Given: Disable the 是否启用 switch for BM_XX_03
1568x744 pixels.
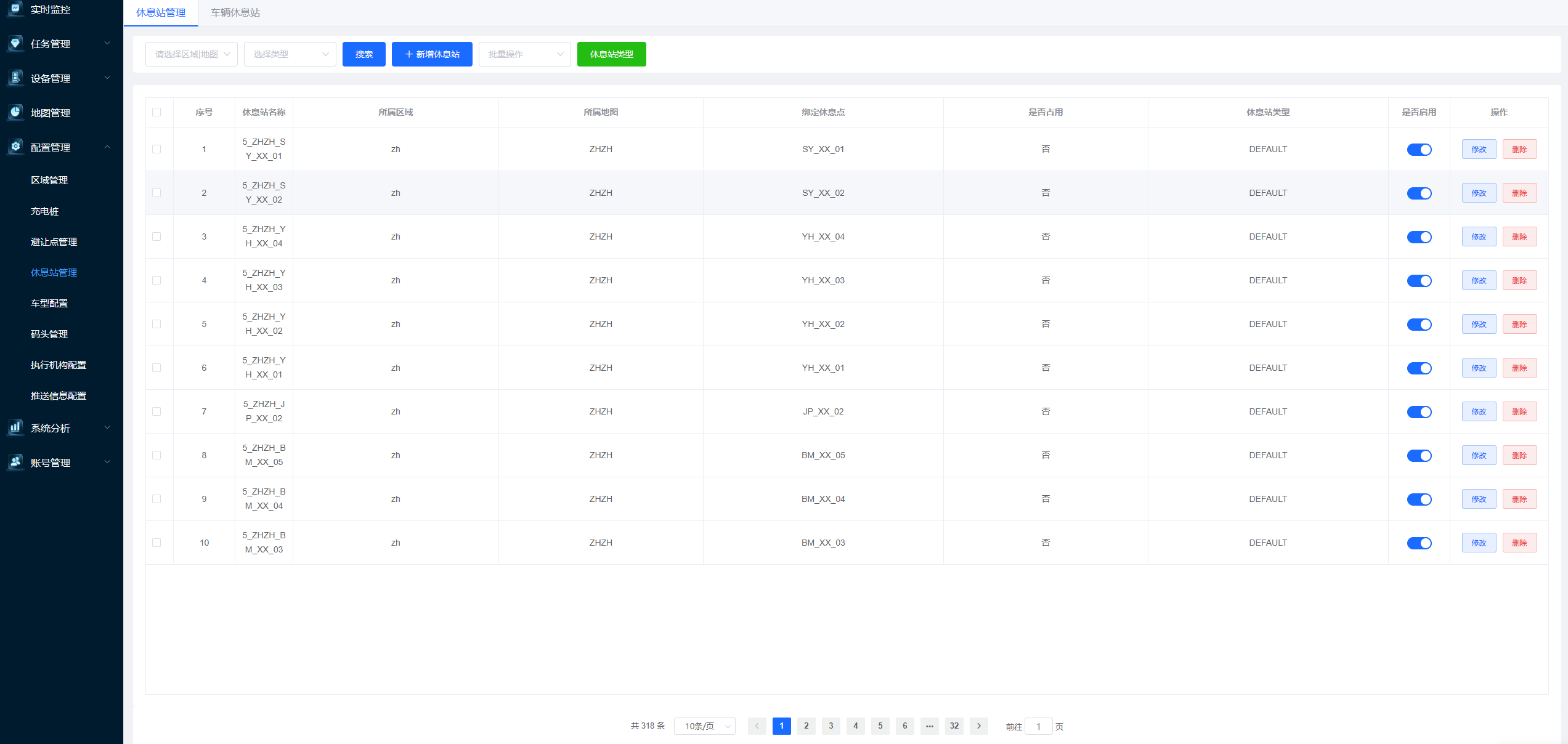Looking at the screenshot, I should [x=1419, y=543].
